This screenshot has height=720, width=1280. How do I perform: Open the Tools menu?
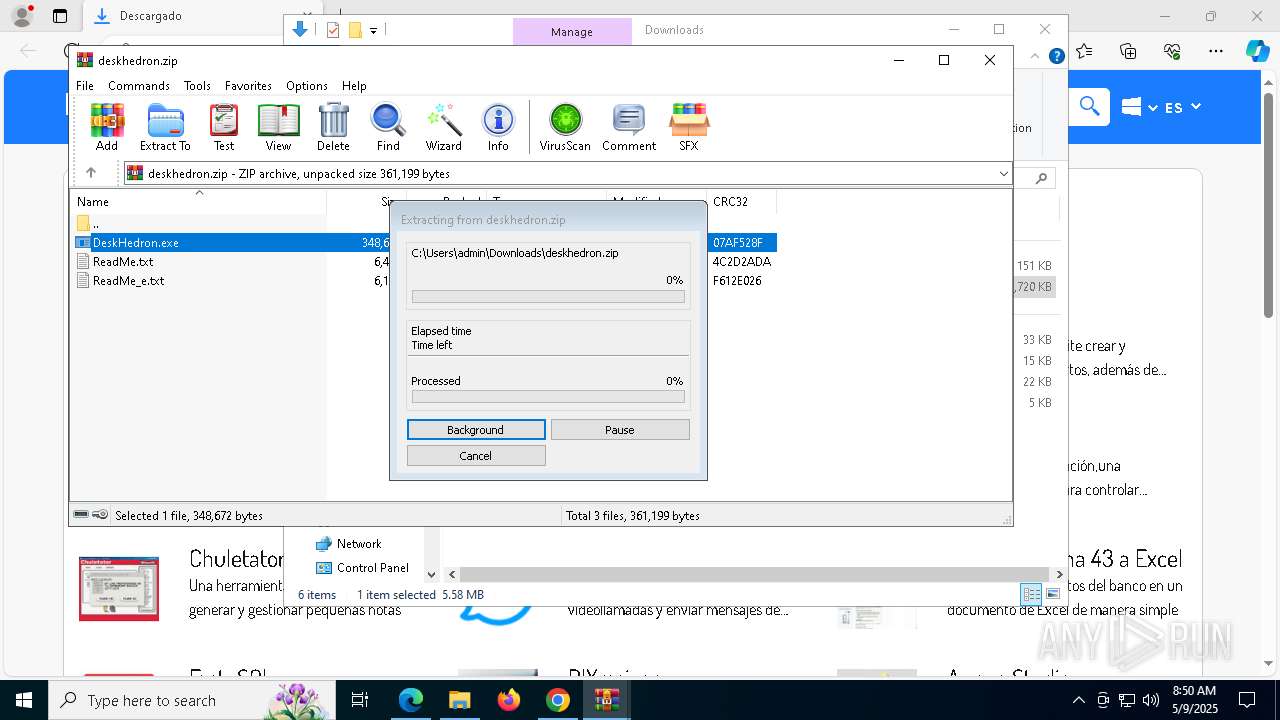click(x=197, y=86)
